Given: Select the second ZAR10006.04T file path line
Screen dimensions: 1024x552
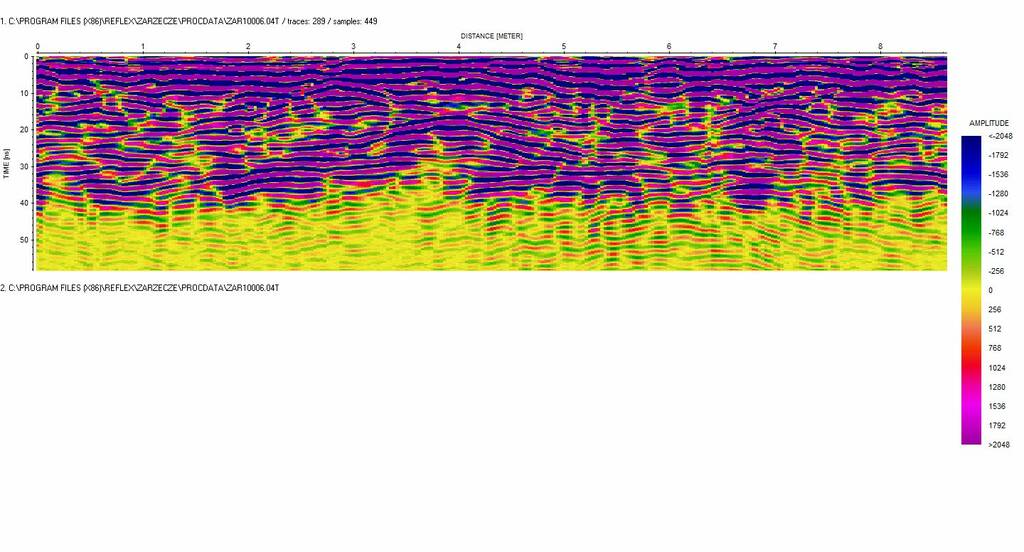Looking at the screenshot, I should (x=140, y=287).
